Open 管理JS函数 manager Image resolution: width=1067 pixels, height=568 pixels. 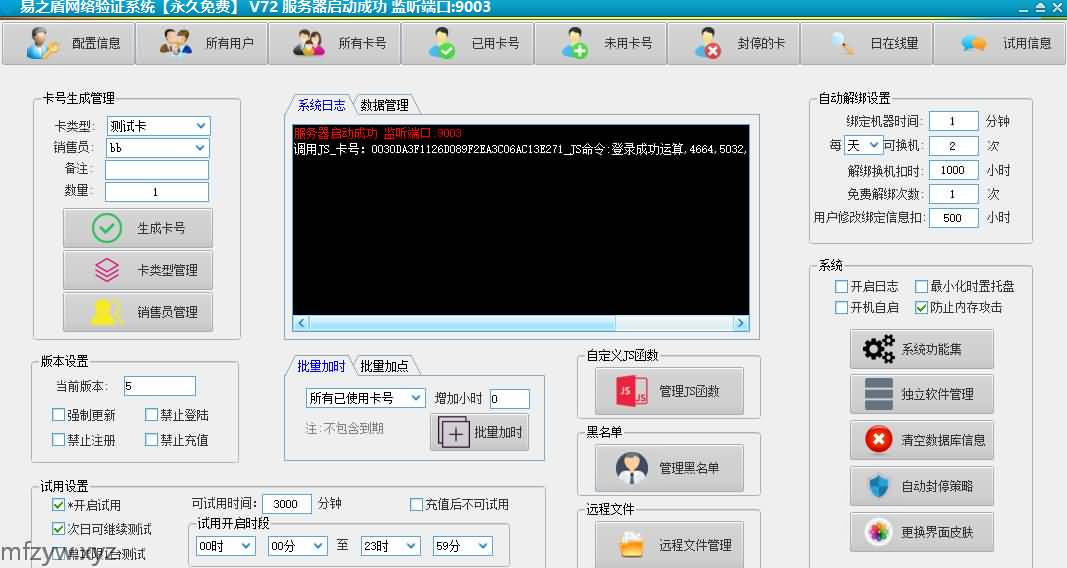point(669,391)
